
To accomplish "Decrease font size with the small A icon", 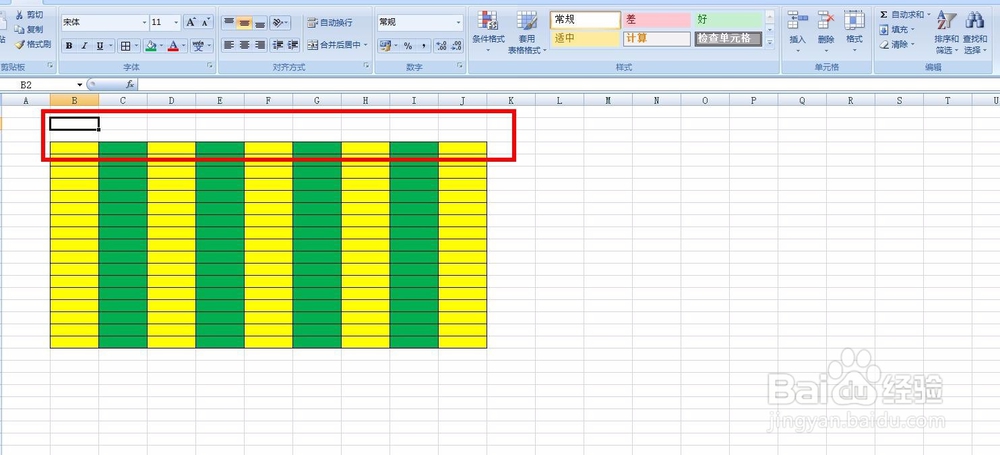I will coord(205,22).
